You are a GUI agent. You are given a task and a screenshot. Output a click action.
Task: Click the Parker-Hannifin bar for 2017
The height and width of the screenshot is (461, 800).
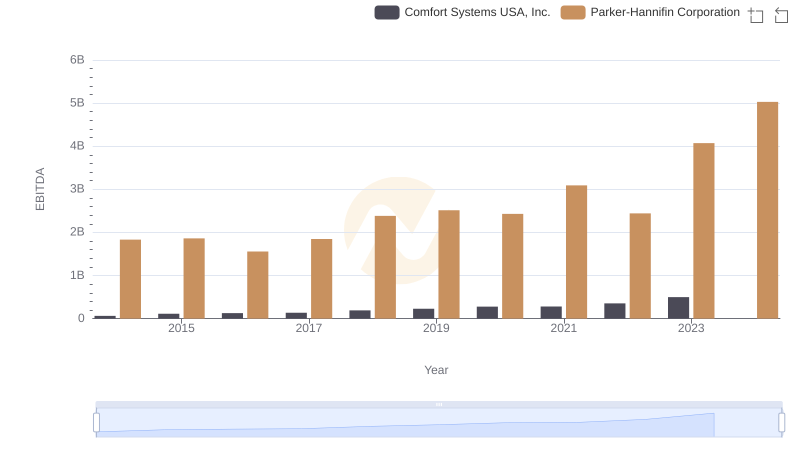[x=321, y=279]
